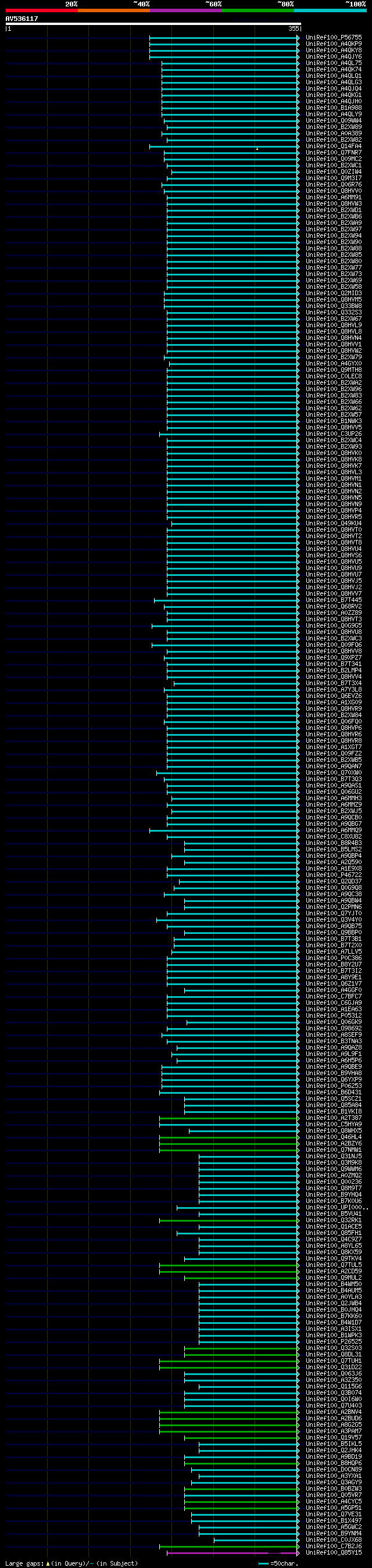This screenshot has height=1568, width=372.
Task: Open hit UniRef100_B0JHQ4
Action: pos(334,1310)
